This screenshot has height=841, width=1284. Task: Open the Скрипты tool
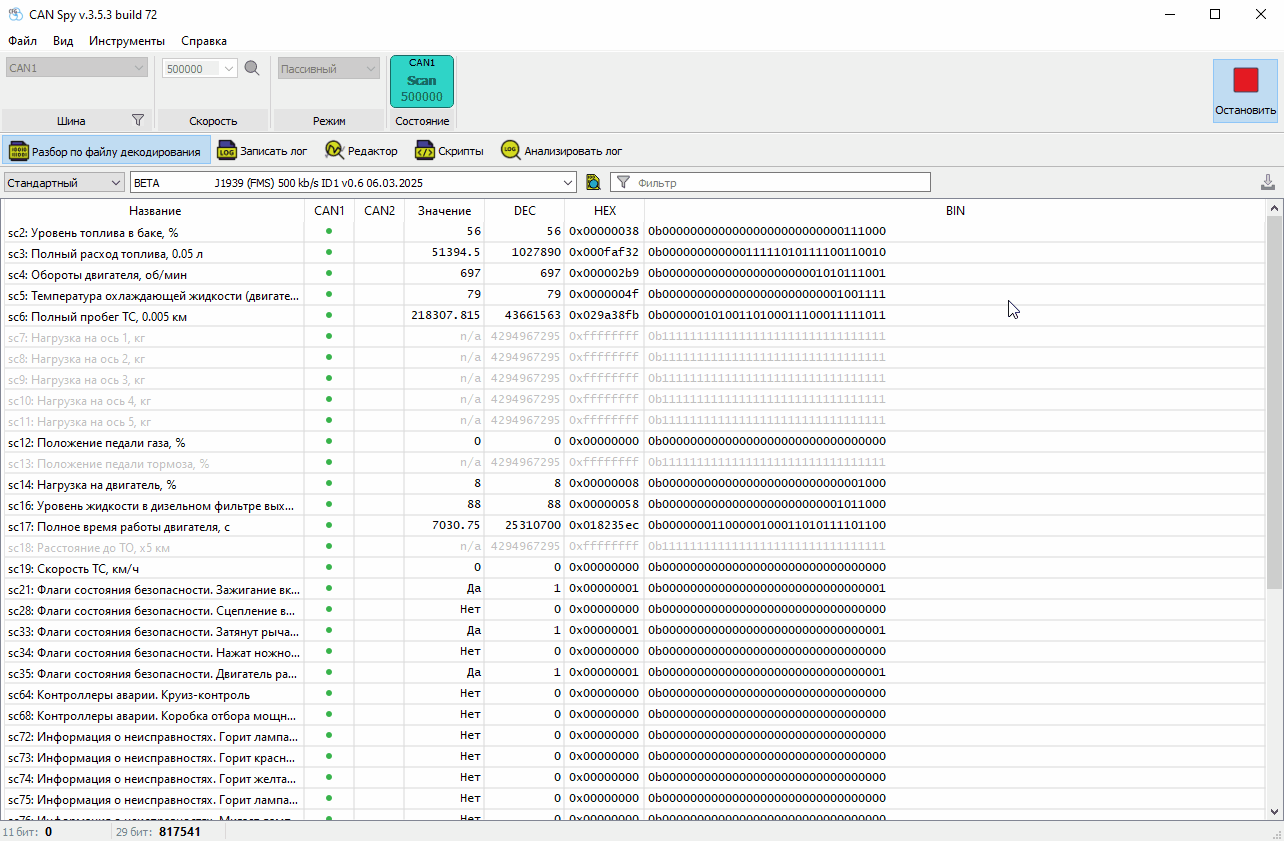[x=449, y=151]
